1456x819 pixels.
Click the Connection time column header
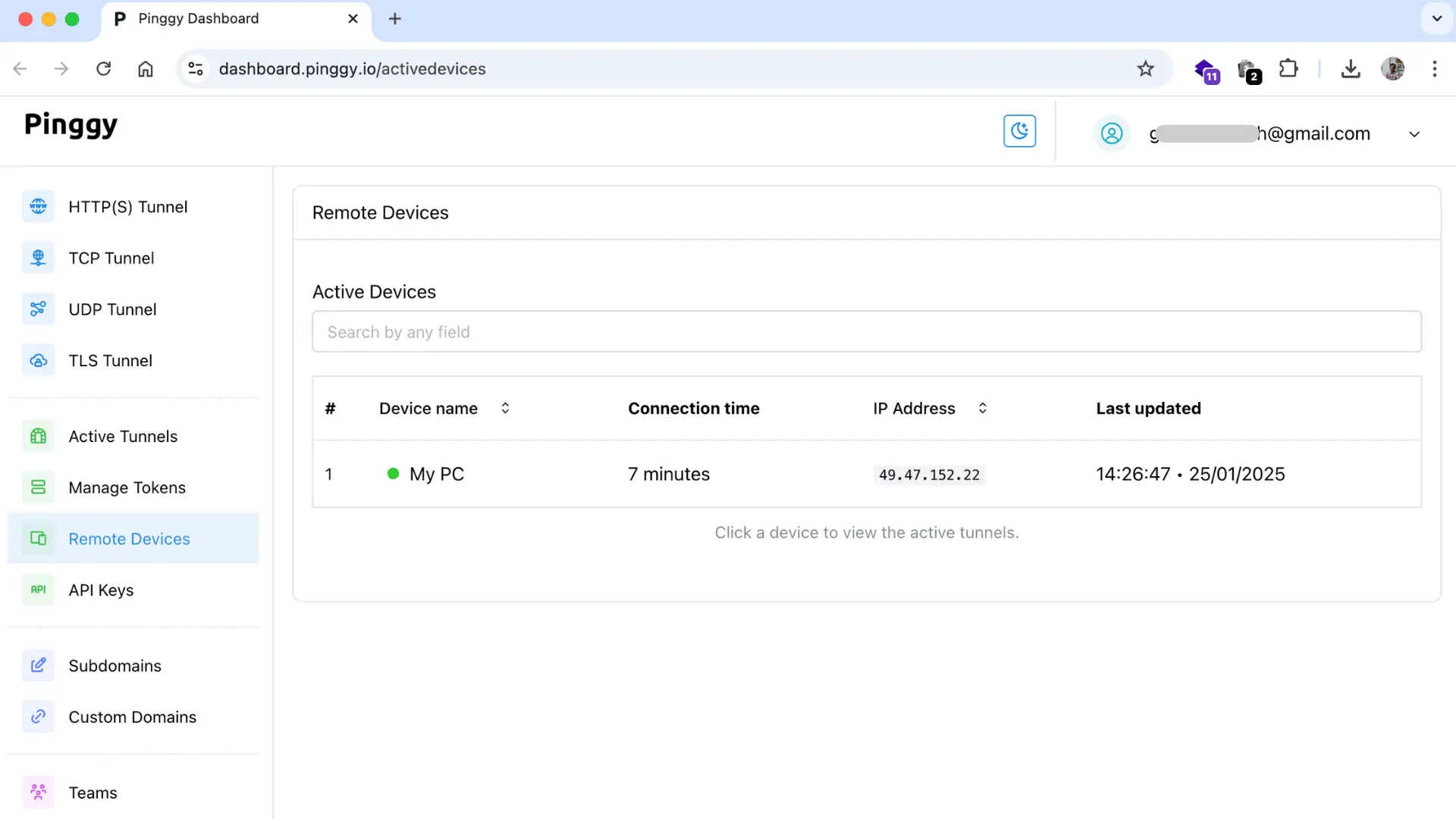coord(693,408)
